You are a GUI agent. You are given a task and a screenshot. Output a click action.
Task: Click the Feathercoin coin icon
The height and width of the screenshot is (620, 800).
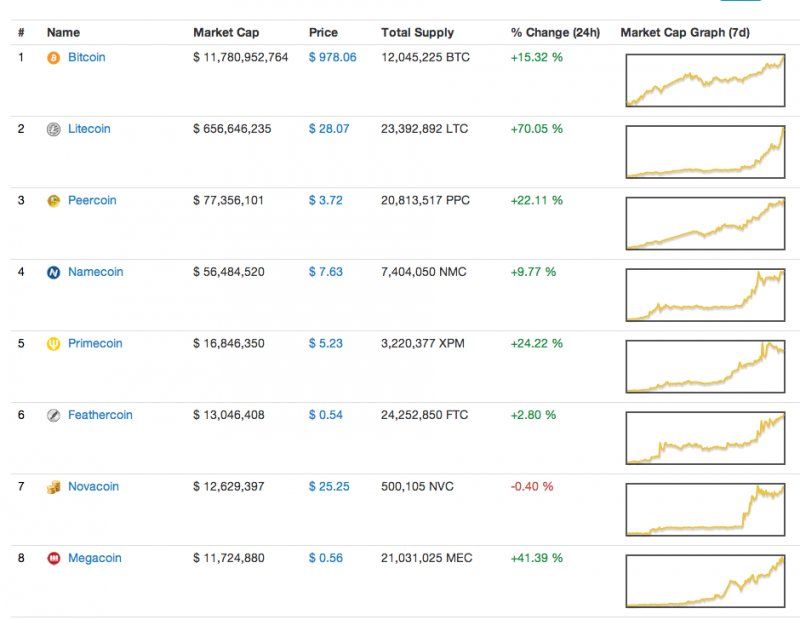54,415
